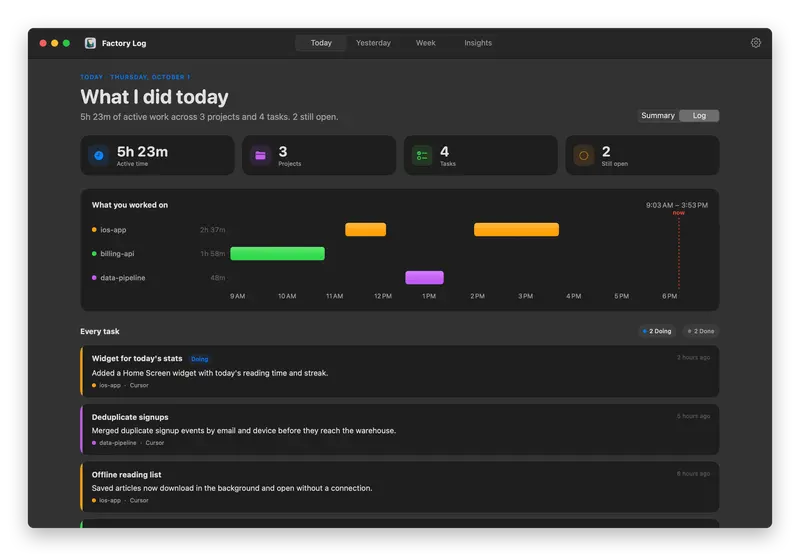
Task: Click the 4 Tasks stat card
Action: coord(481,156)
